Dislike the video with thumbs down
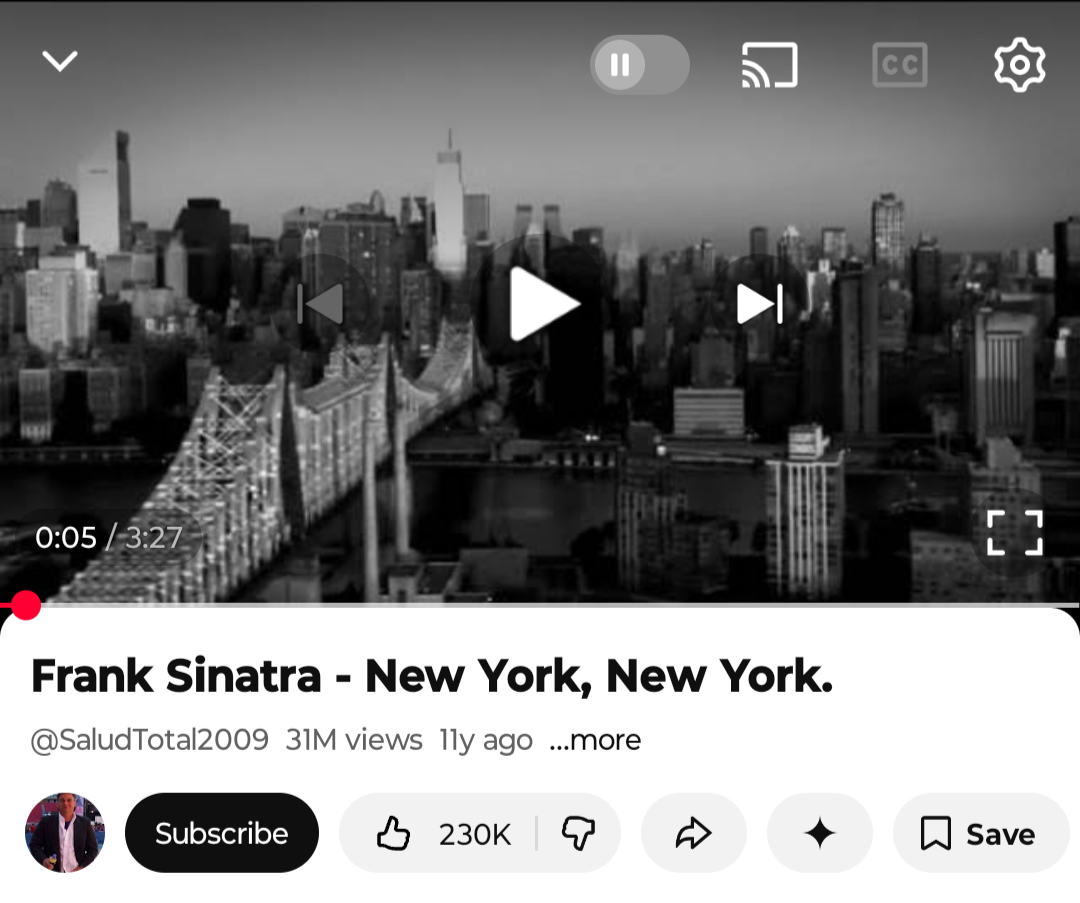1080x903 pixels. click(578, 833)
